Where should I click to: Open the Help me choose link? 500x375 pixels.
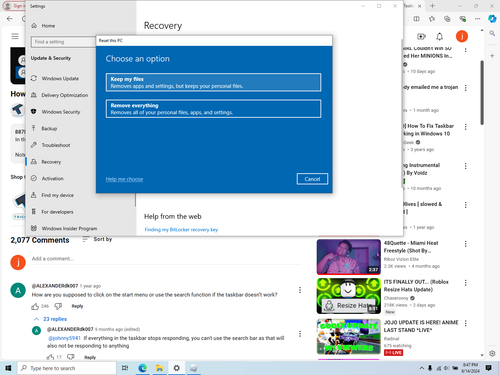124,179
